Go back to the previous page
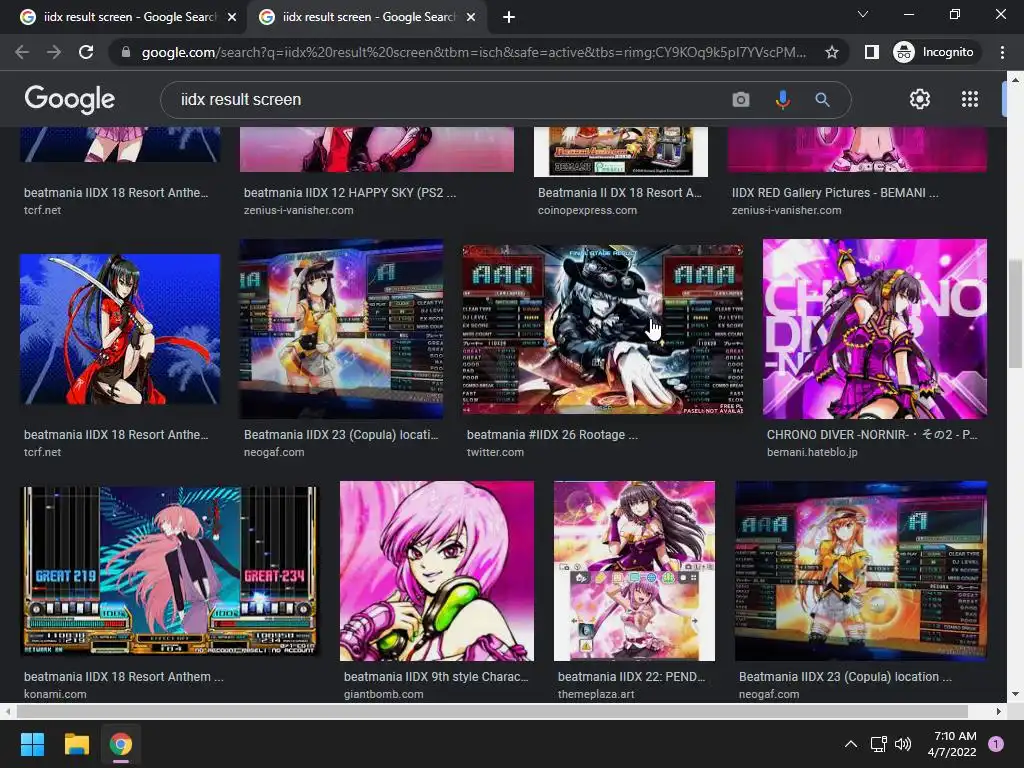This screenshot has height=768, width=1024. pos(22,52)
